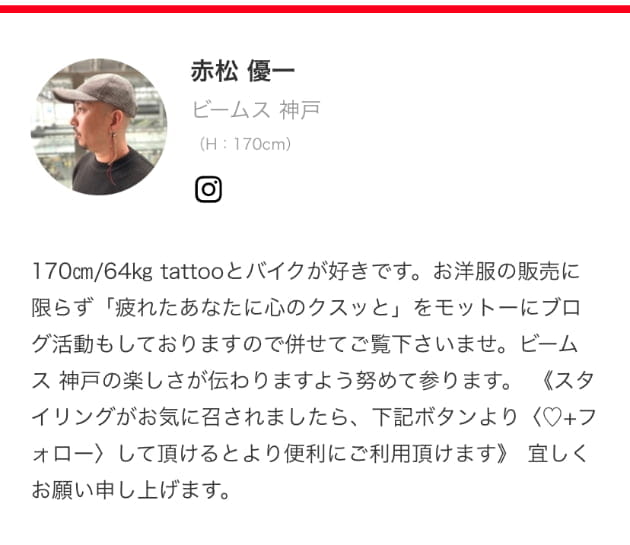Click the bio line starting with グ活動もしております
The width and height of the screenshot is (630, 545).
(305, 344)
